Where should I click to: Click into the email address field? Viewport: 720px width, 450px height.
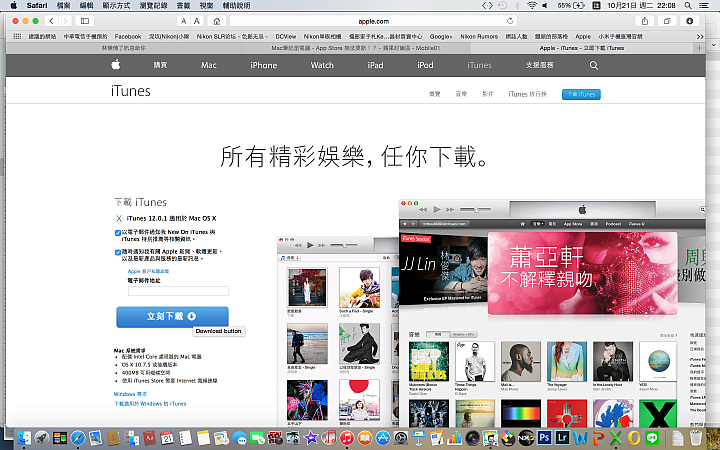pyautogui.click(x=178, y=291)
